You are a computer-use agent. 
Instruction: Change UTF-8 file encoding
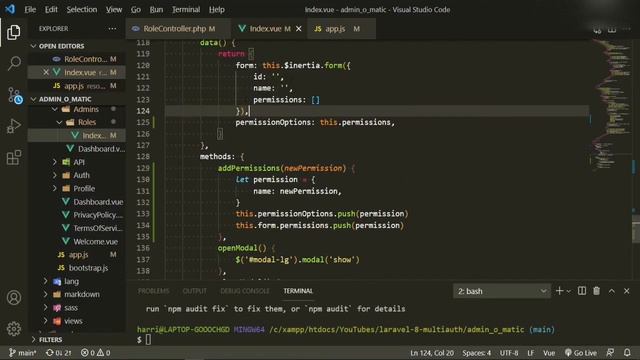pos(509,353)
